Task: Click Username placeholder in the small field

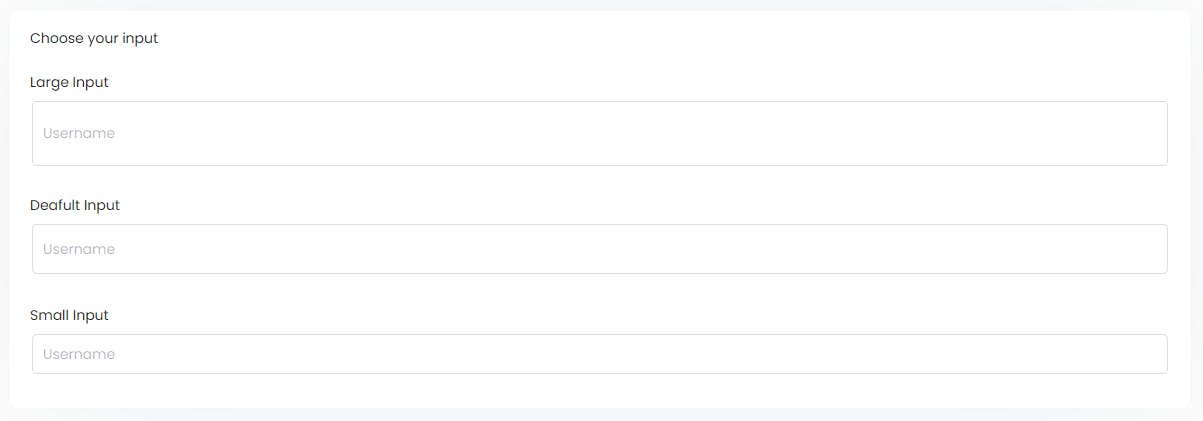Action: pyautogui.click(x=79, y=354)
